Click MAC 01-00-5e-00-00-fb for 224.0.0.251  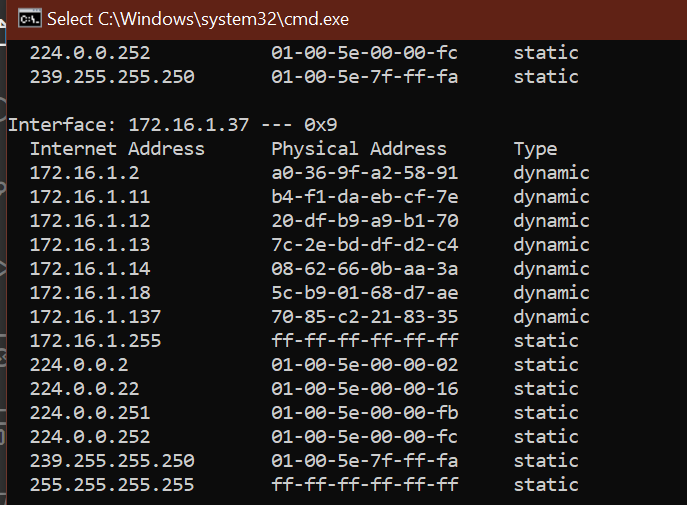point(365,413)
